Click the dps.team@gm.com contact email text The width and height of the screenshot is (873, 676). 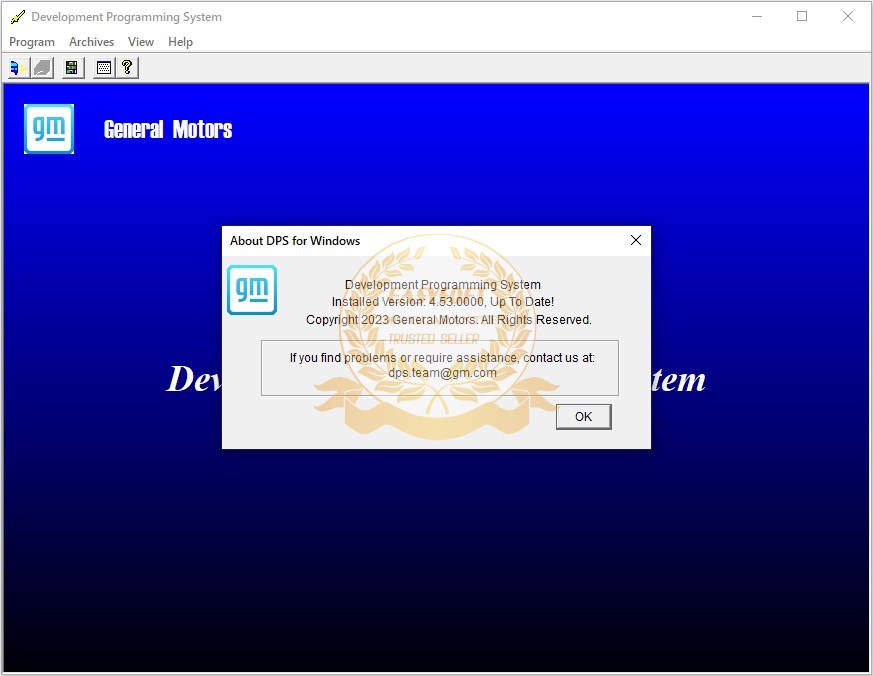pos(443,373)
